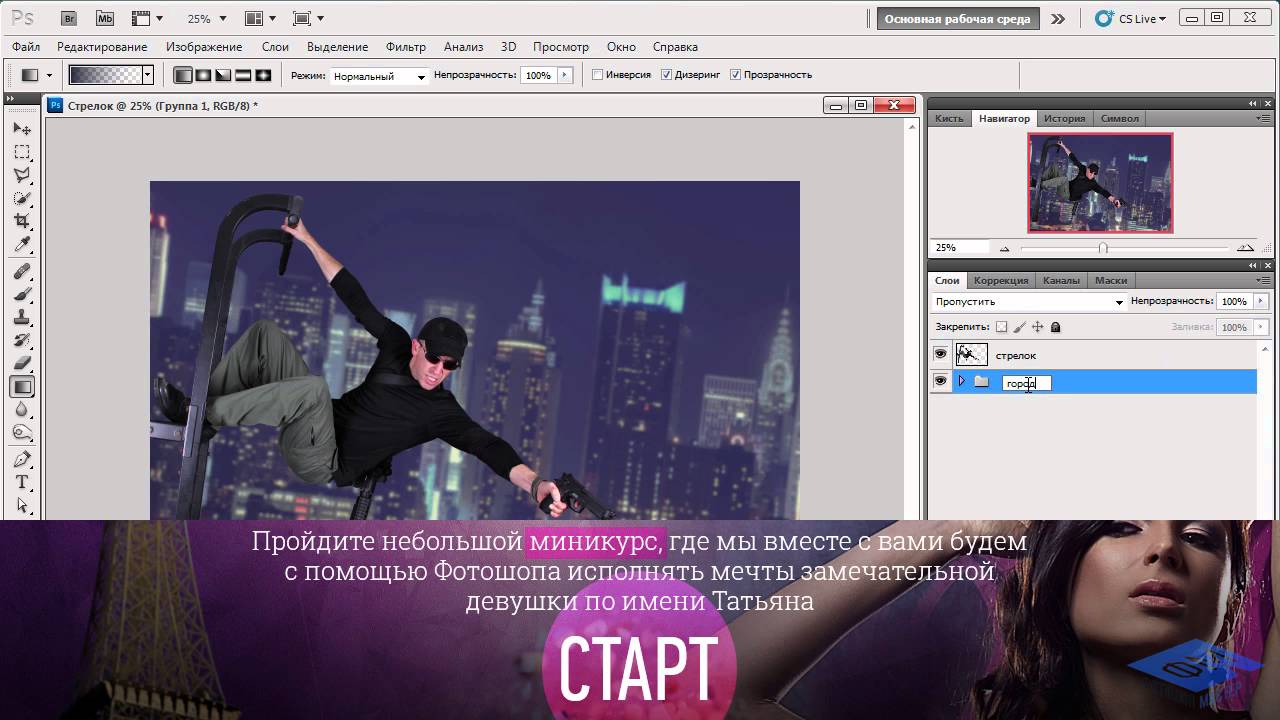Switch to the Коррекция tab
1280x720 pixels.
coord(1001,281)
